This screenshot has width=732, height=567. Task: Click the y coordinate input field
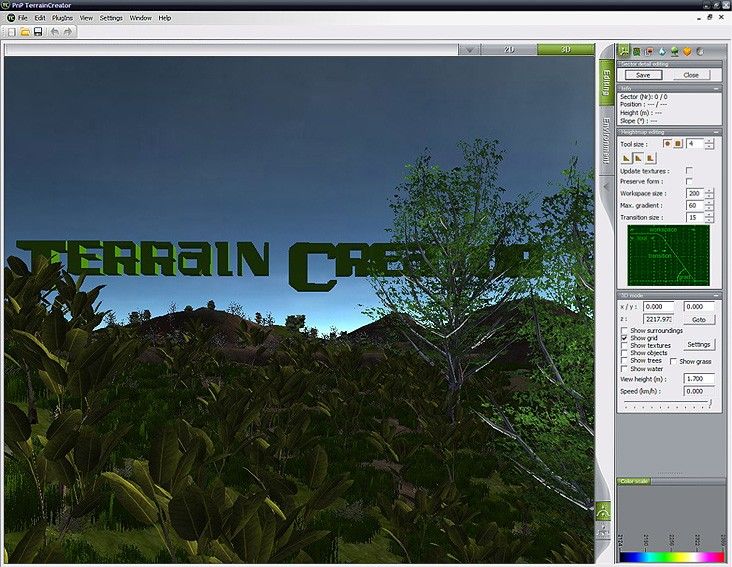click(699, 307)
